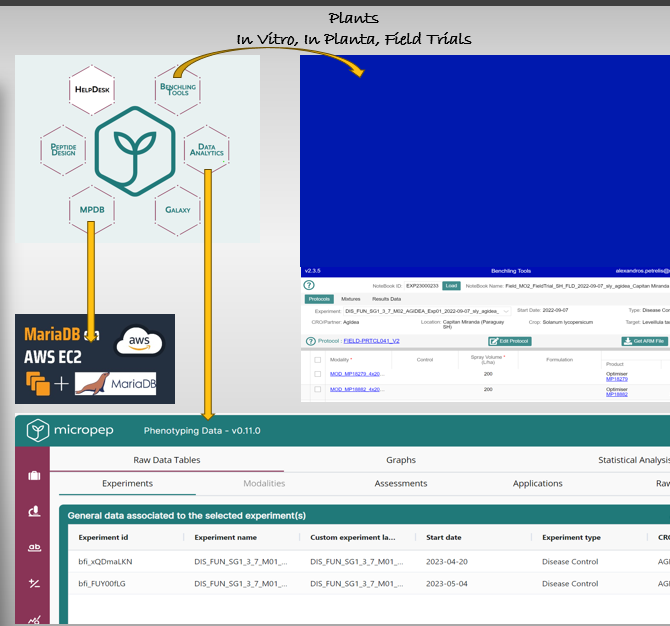
Task: Click the 'alexandros.petrelis' user name in header
Action: [x=643, y=271]
